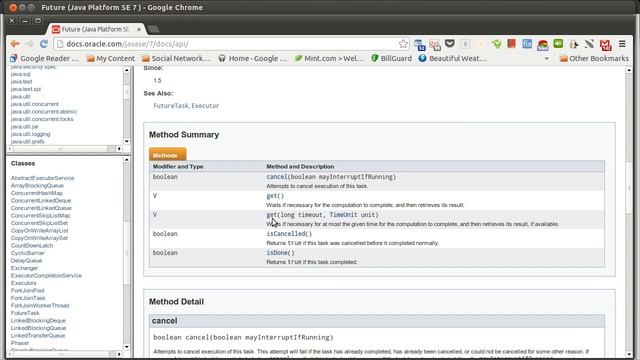
Task: Open the FutureTask class in Classes list
Action: pyautogui.click(x=25, y=313)
